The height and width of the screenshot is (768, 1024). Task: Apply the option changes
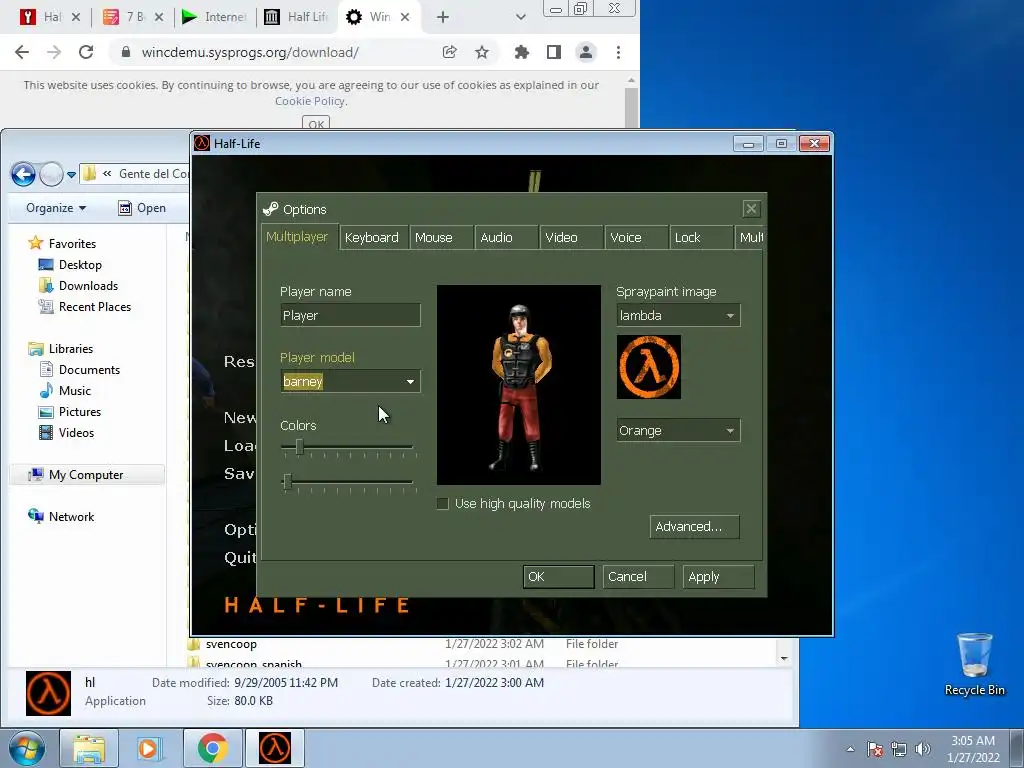point(718,577)
